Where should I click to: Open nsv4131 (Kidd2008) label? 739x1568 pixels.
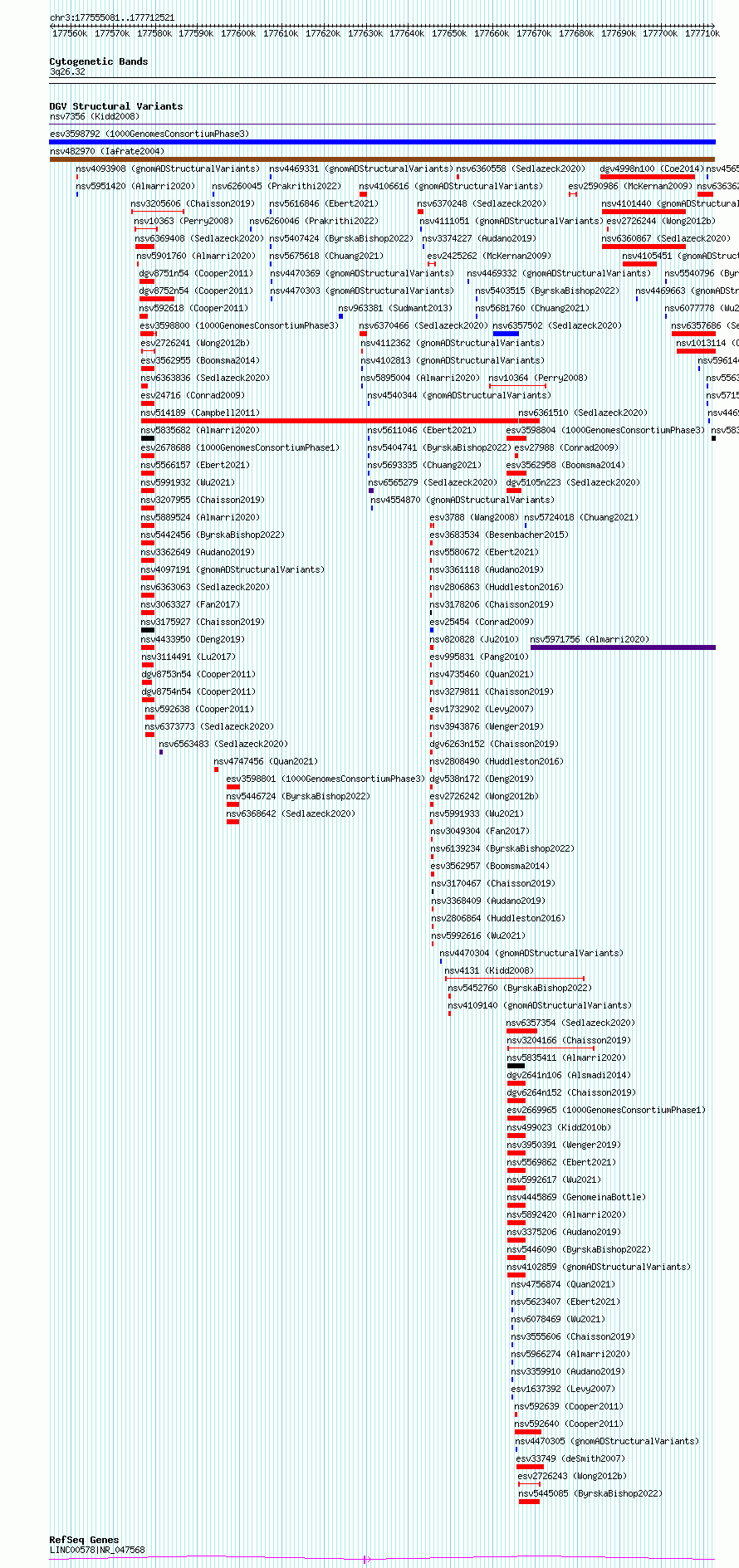tap(489, 970)
